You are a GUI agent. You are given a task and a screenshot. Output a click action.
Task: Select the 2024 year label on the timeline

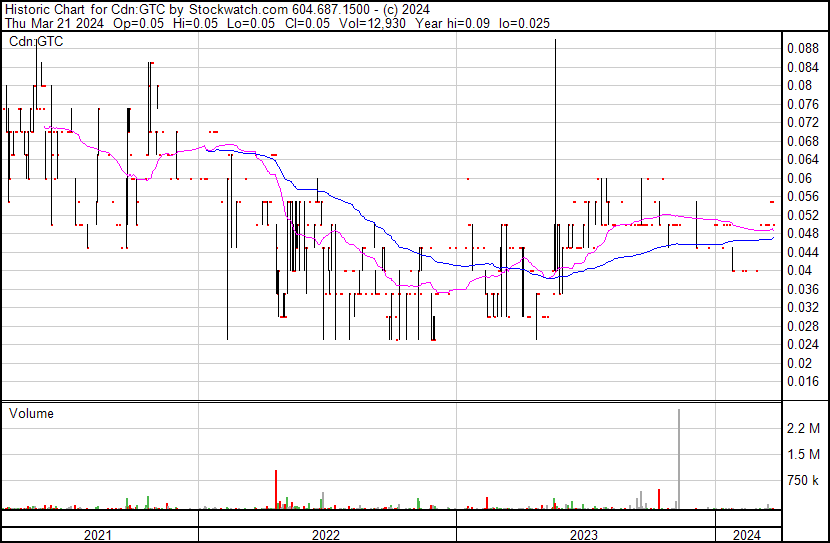[x=744, y=535]
